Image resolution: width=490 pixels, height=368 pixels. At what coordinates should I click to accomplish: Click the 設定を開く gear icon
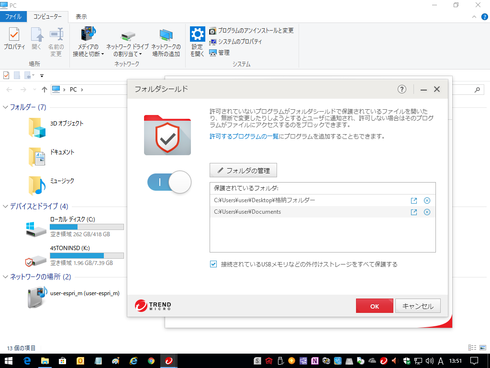(x=197, y=41)
